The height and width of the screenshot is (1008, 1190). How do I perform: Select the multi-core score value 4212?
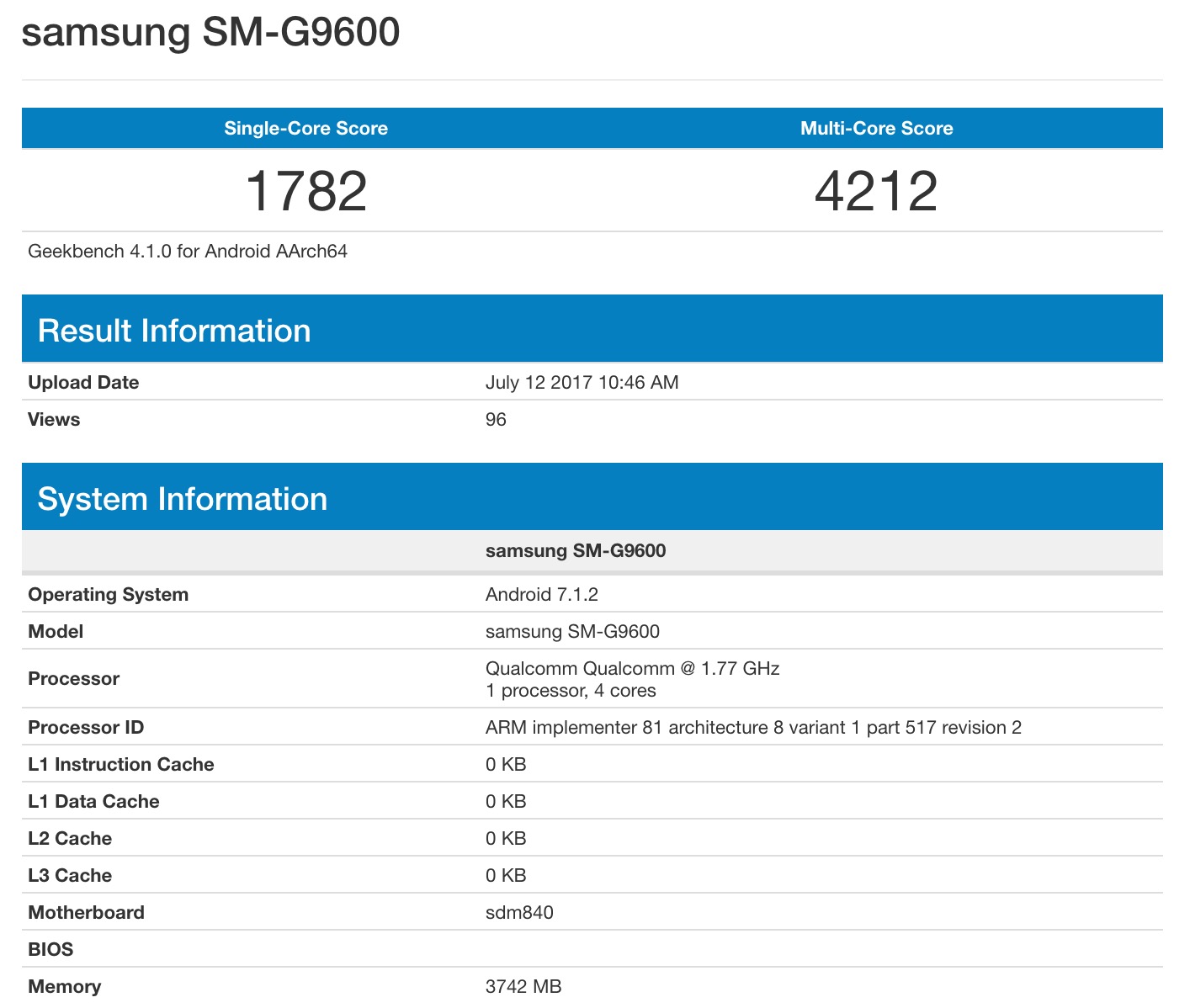877,191
